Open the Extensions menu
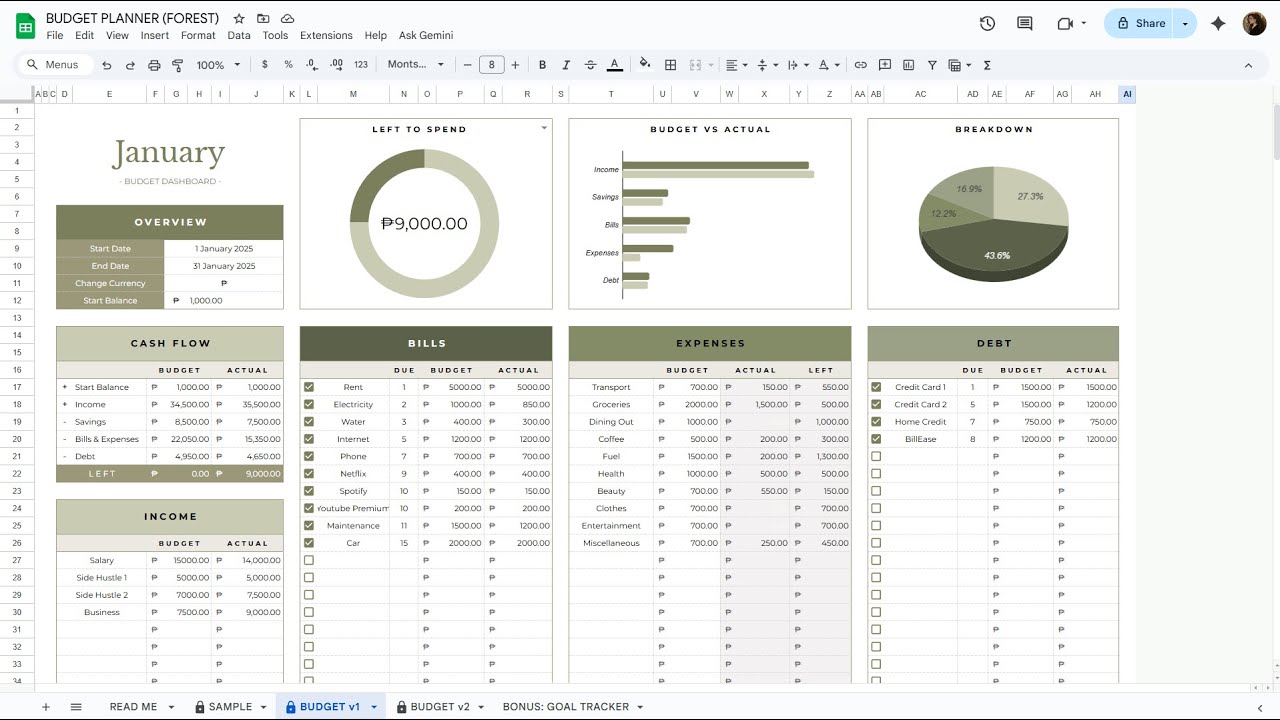Screen dimensions: 1280x720 point(326,35)
